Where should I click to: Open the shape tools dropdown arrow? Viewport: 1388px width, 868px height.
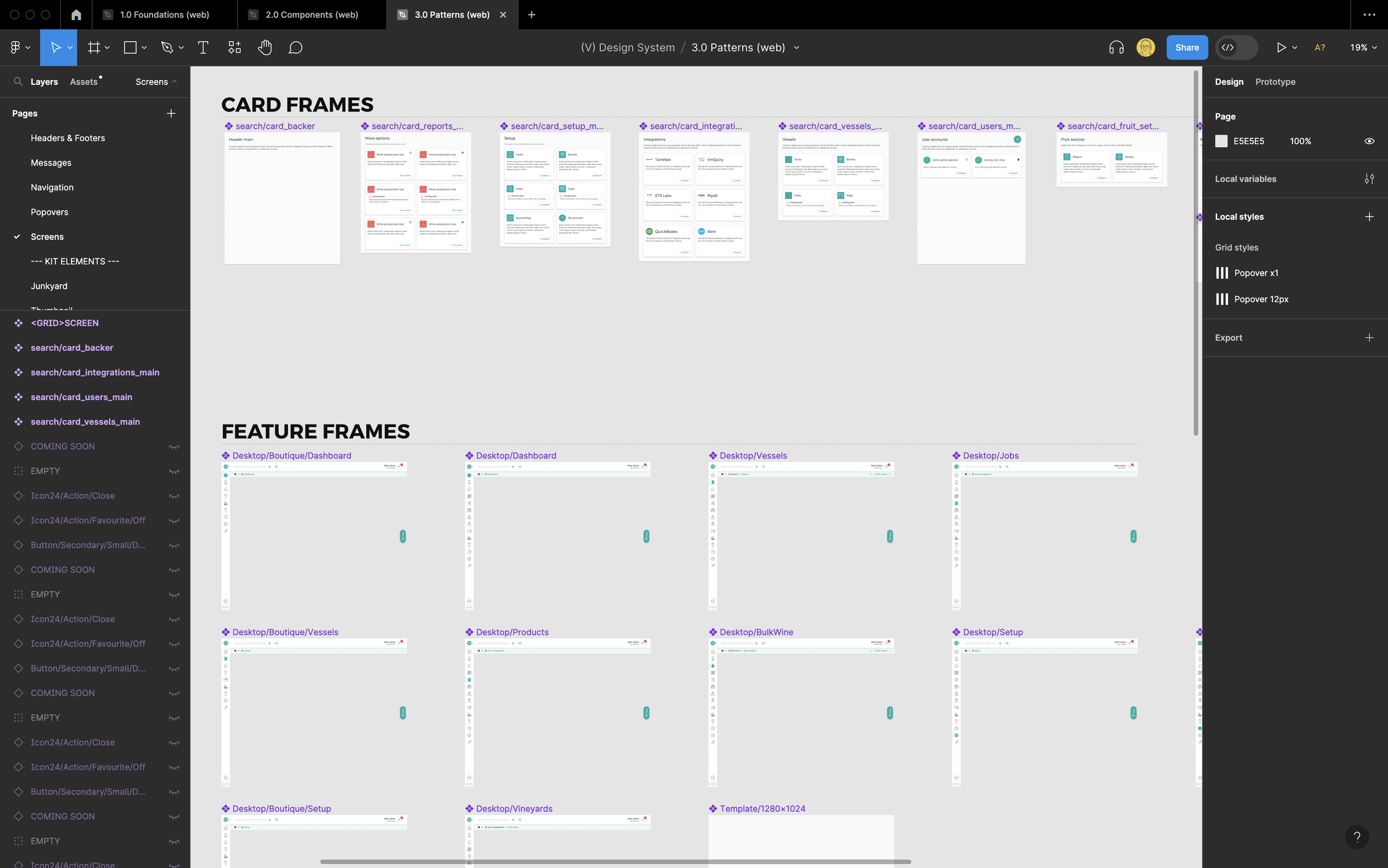tap(144, 48)
